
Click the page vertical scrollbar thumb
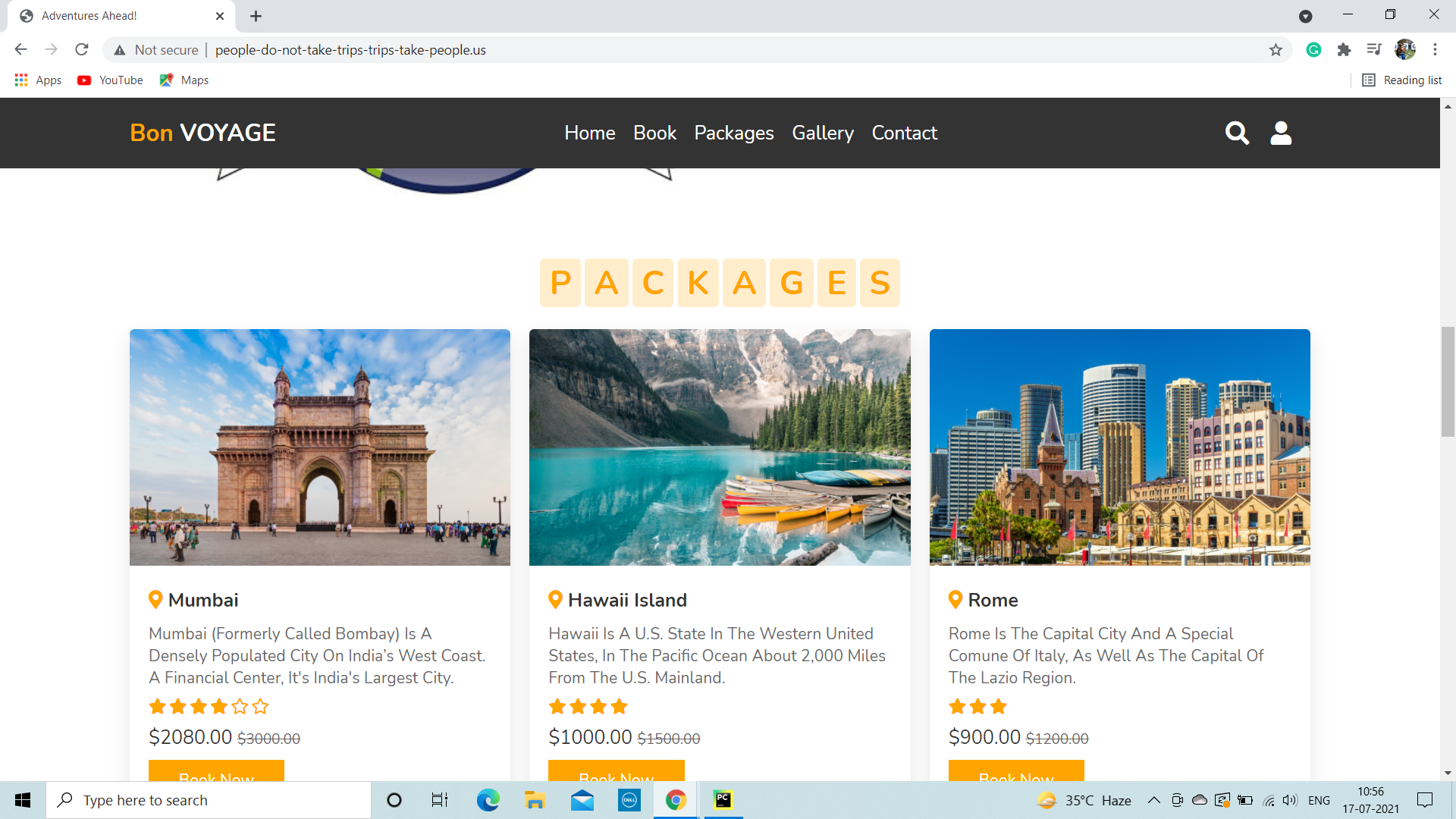pyautogui.click(x=1448, y=381)
